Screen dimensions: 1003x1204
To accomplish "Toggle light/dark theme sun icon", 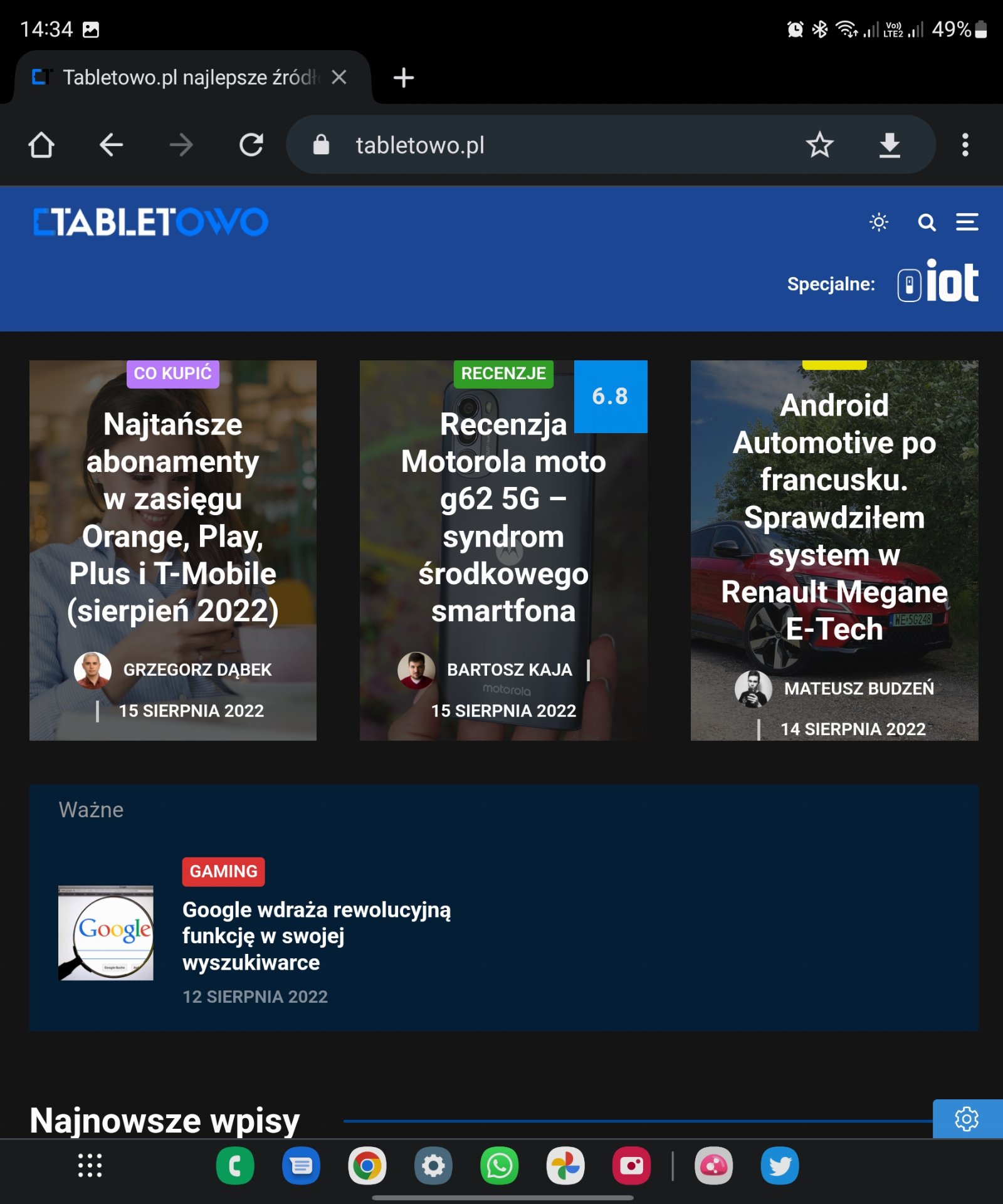I will 879,222.
